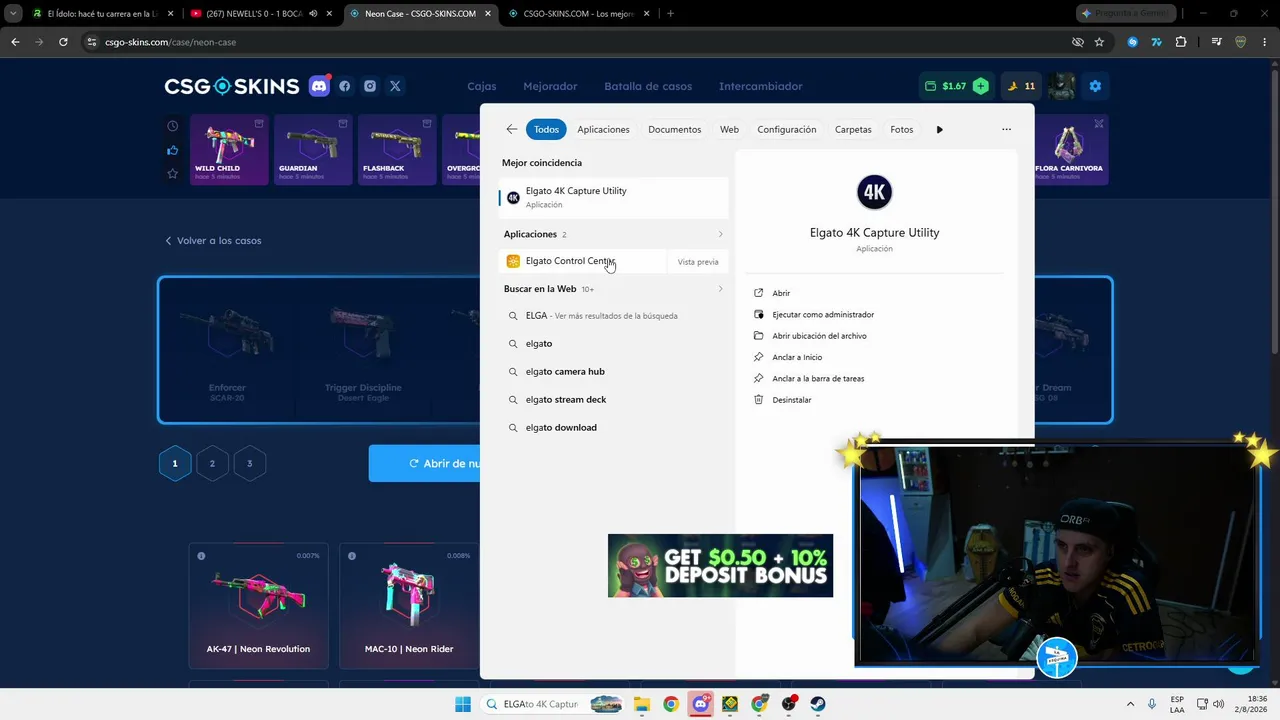Choose Anclar a Inicio
The width and height of the screenshot is (1280, 720).
pyautogui.click(x=797, y=357)
